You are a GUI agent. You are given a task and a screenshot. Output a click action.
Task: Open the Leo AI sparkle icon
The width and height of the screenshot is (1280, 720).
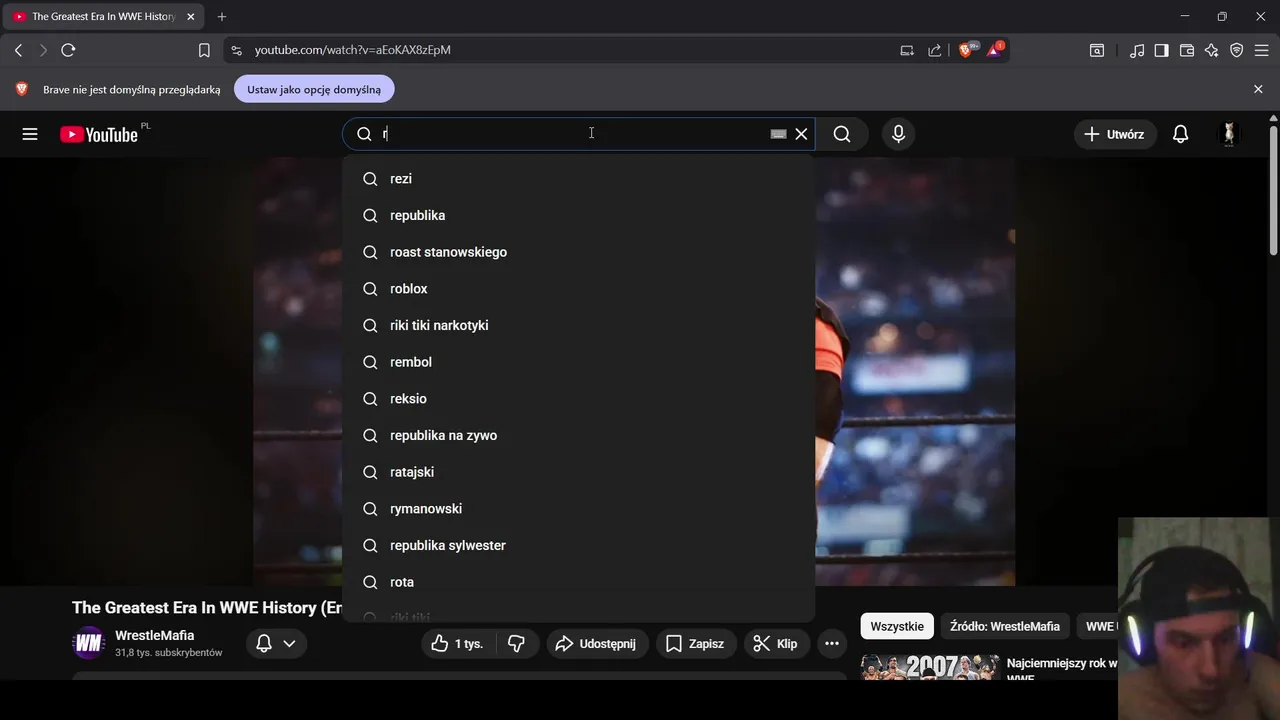[x=1212, y=50]
